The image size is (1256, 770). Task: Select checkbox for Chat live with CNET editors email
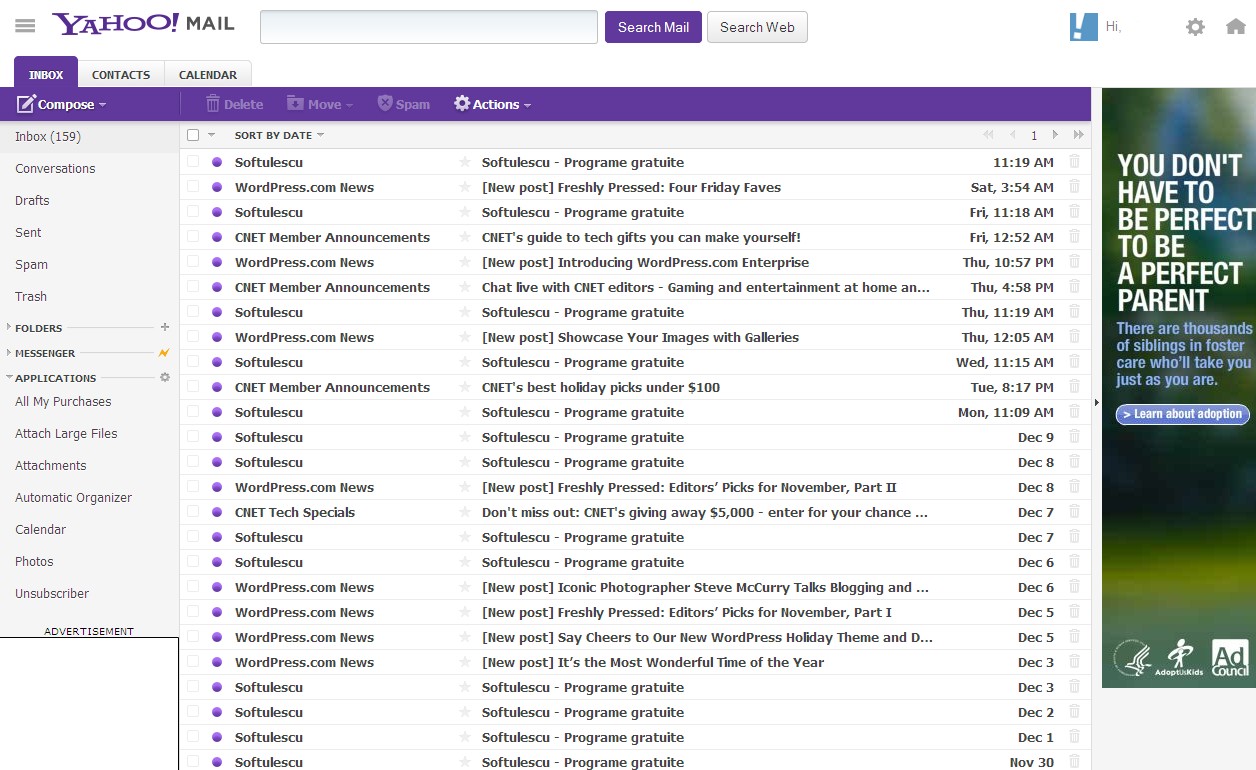[193, 286]
